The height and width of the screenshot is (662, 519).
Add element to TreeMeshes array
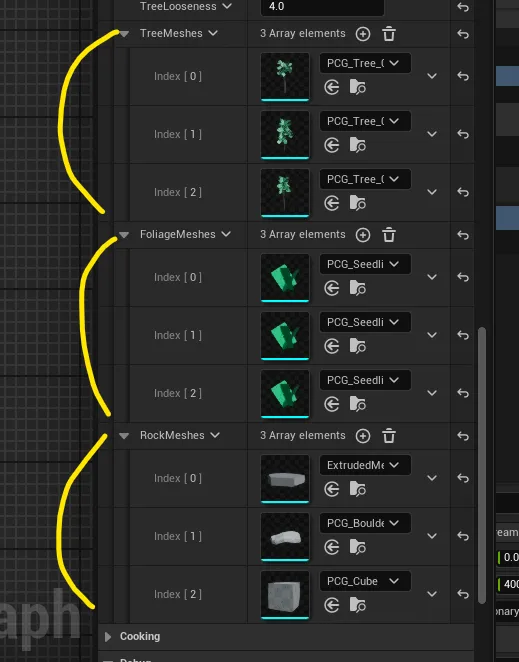[x=363, y=34]
